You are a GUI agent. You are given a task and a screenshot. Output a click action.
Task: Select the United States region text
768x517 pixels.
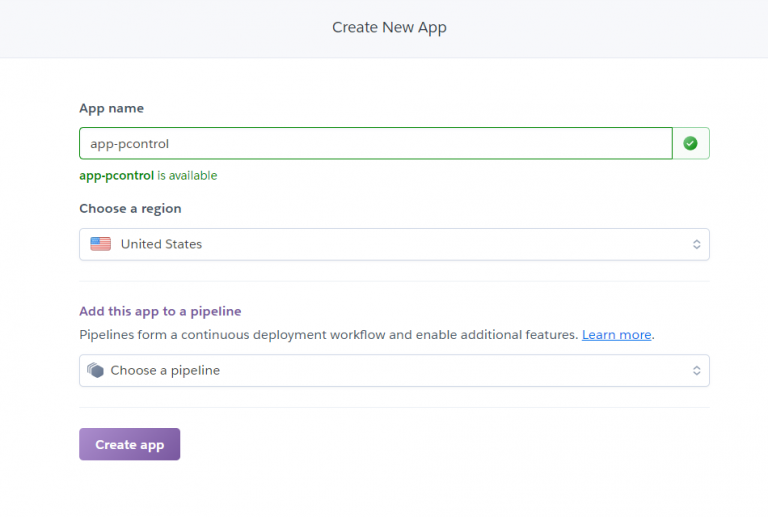click(161, 244)
